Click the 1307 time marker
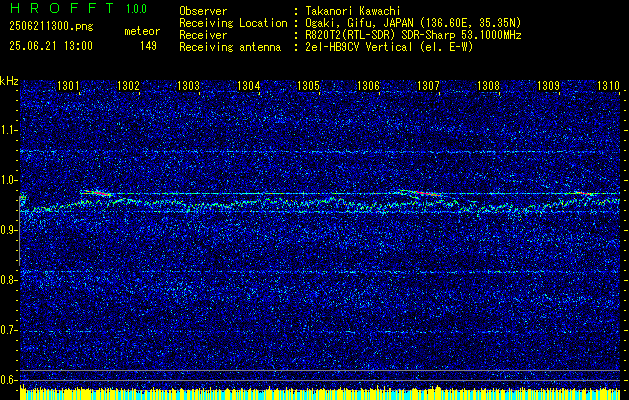This screenshot has height=400, width=629. [428, 85]
